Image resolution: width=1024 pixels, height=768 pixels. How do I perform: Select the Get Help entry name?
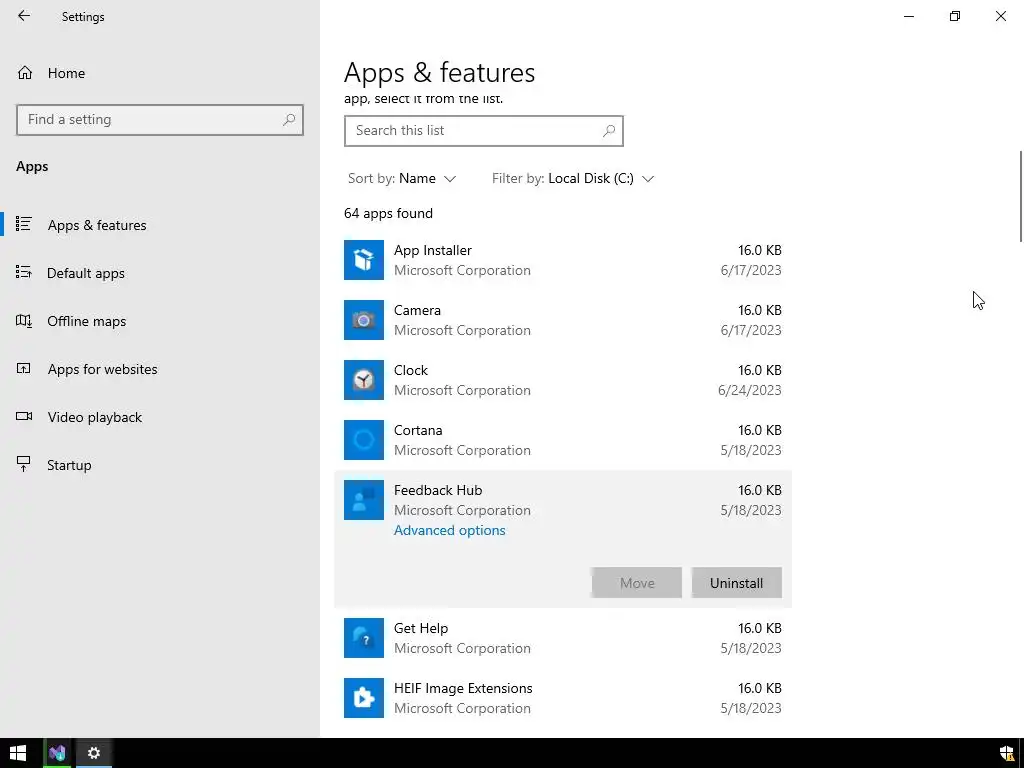coord(421,628)
